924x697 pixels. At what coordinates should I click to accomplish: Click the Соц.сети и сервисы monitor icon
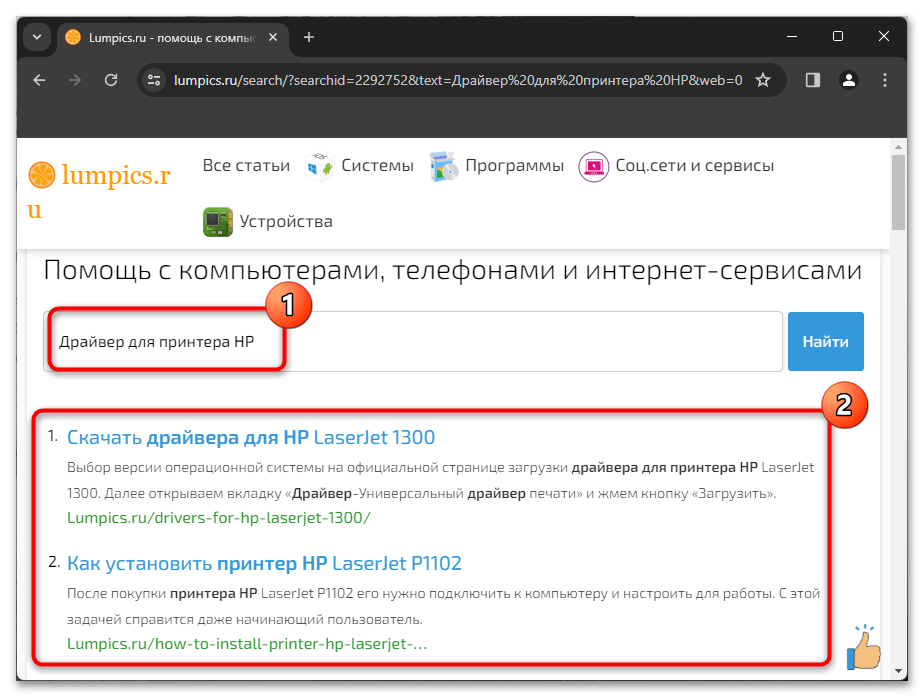click(x=593, y=166)
